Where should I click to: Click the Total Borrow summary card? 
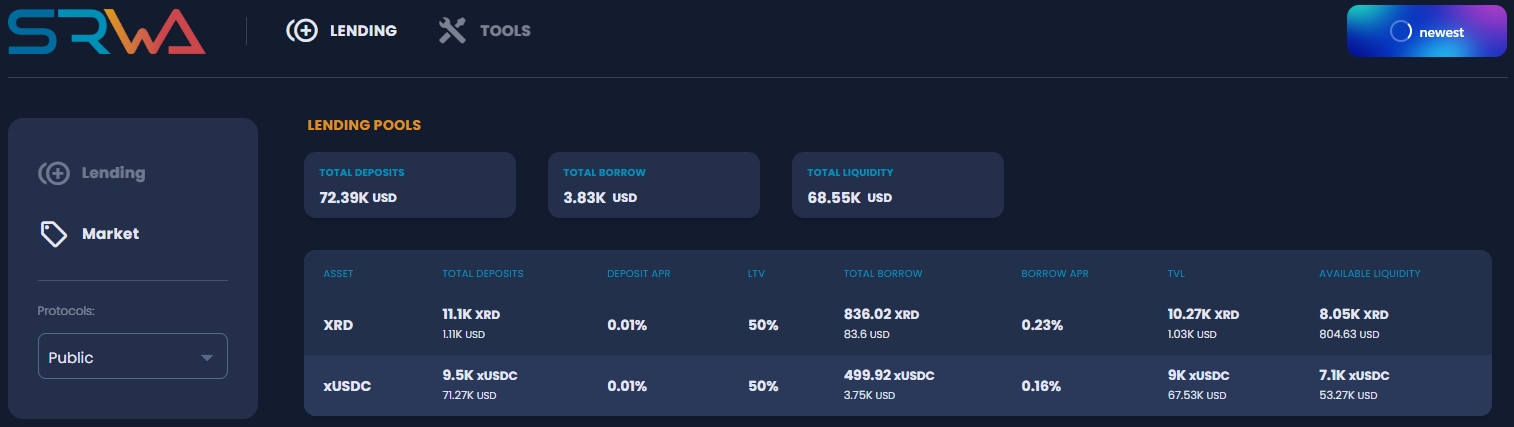click(653, 185)
